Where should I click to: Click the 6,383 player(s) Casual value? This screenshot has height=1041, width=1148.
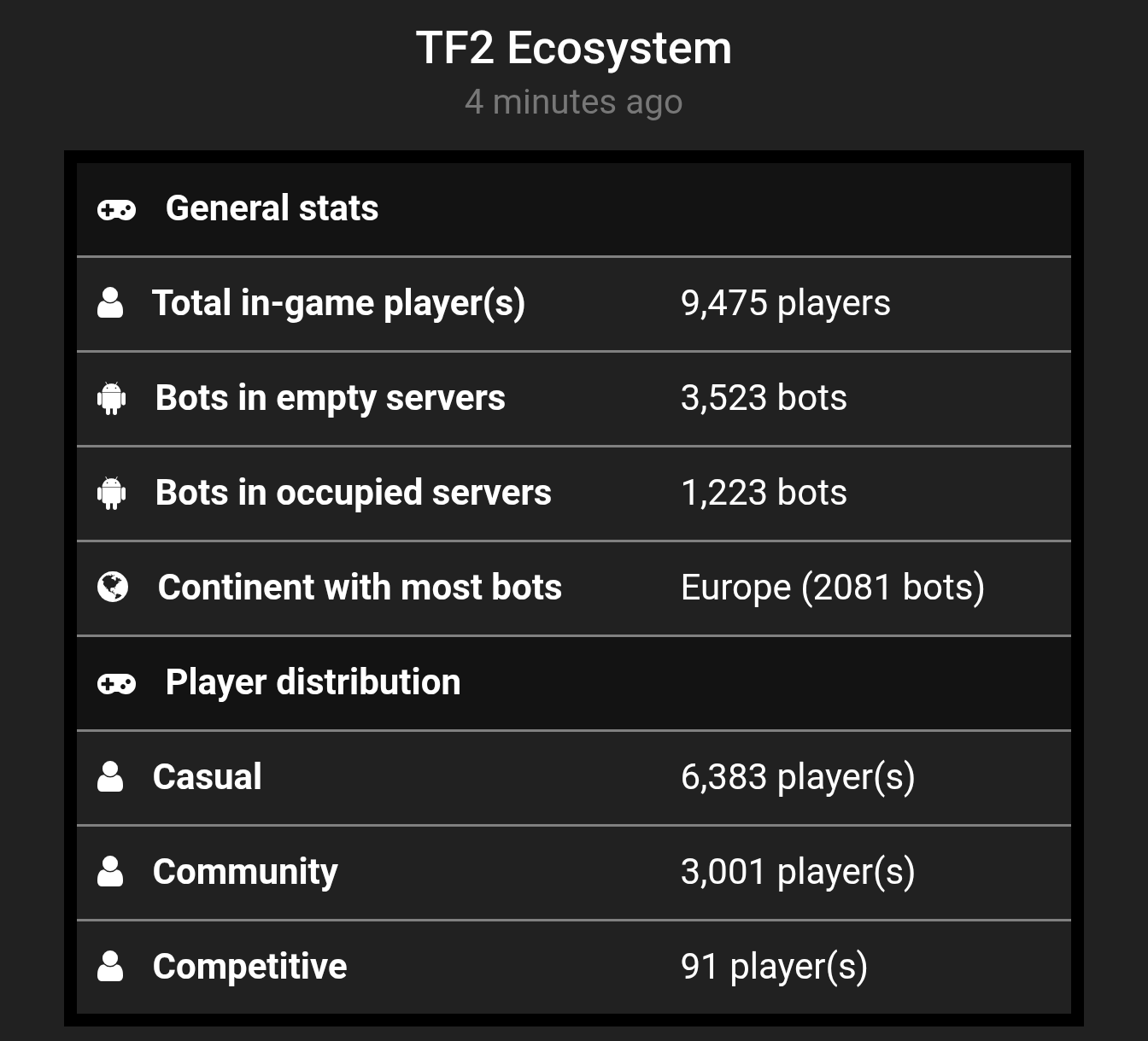[798, 777]
